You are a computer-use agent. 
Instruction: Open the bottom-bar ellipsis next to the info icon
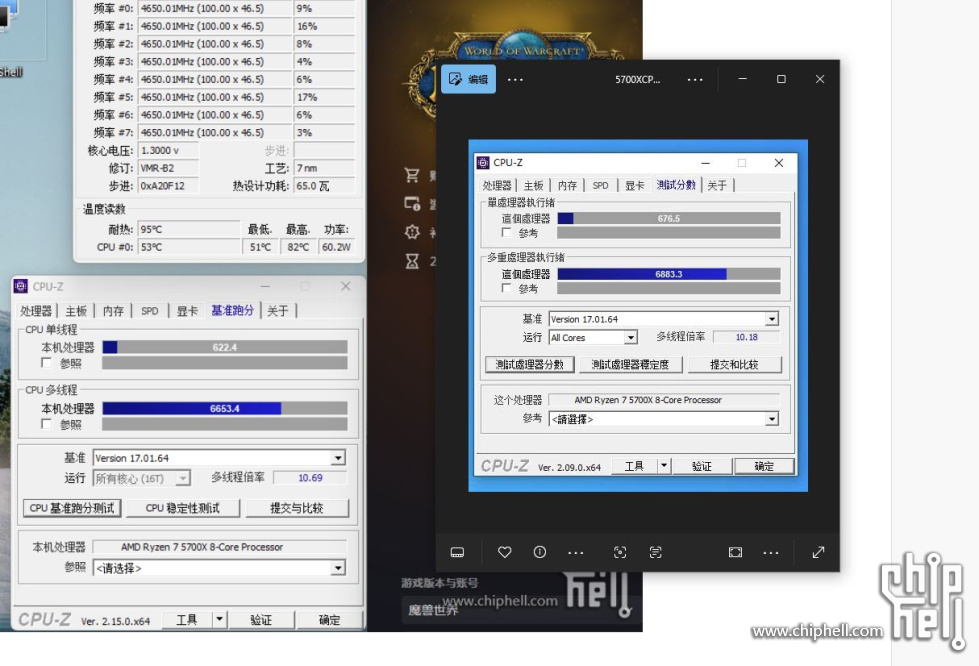[x=576, y=553]
